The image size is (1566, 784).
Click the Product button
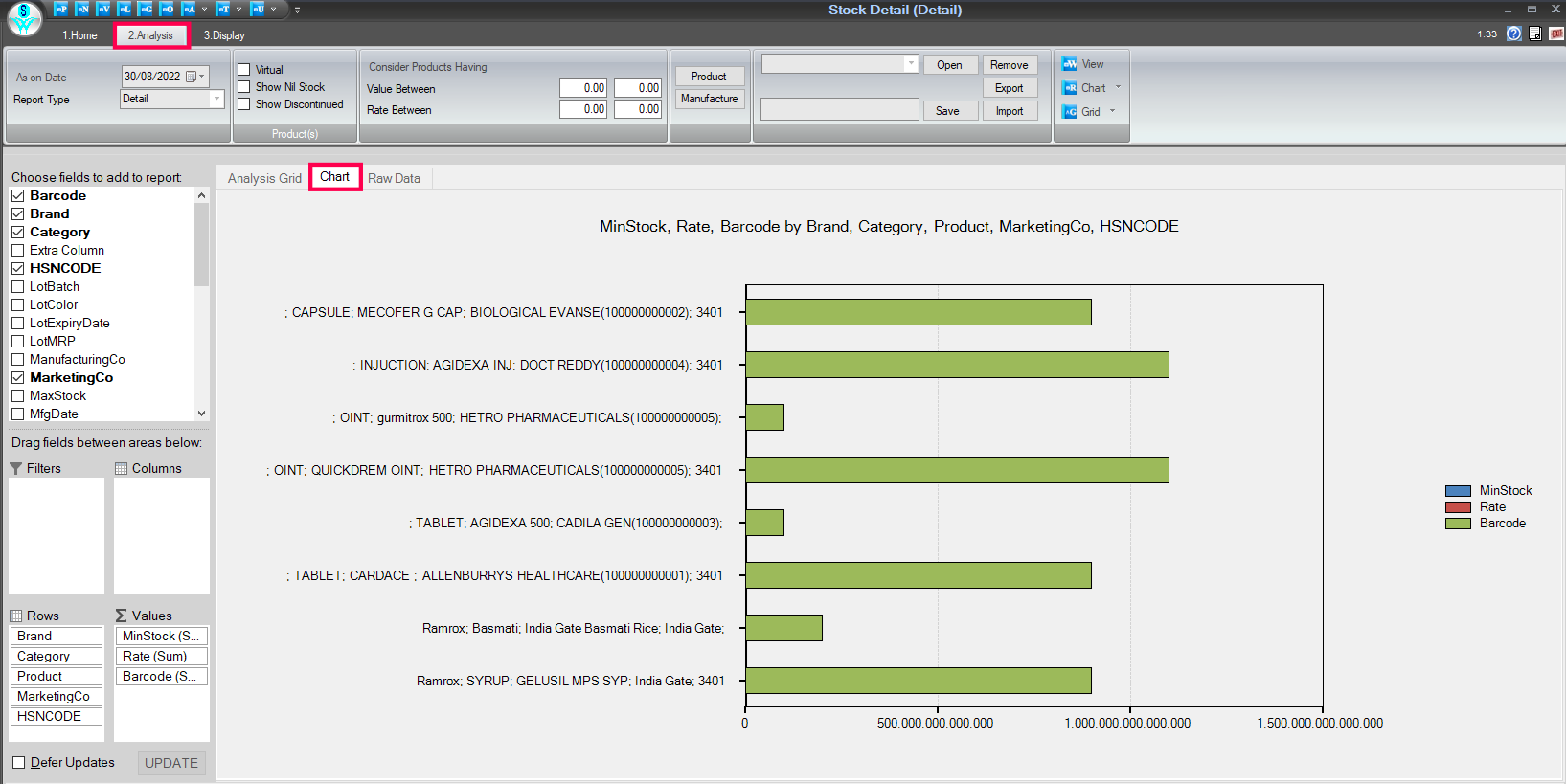pos(709,77)
